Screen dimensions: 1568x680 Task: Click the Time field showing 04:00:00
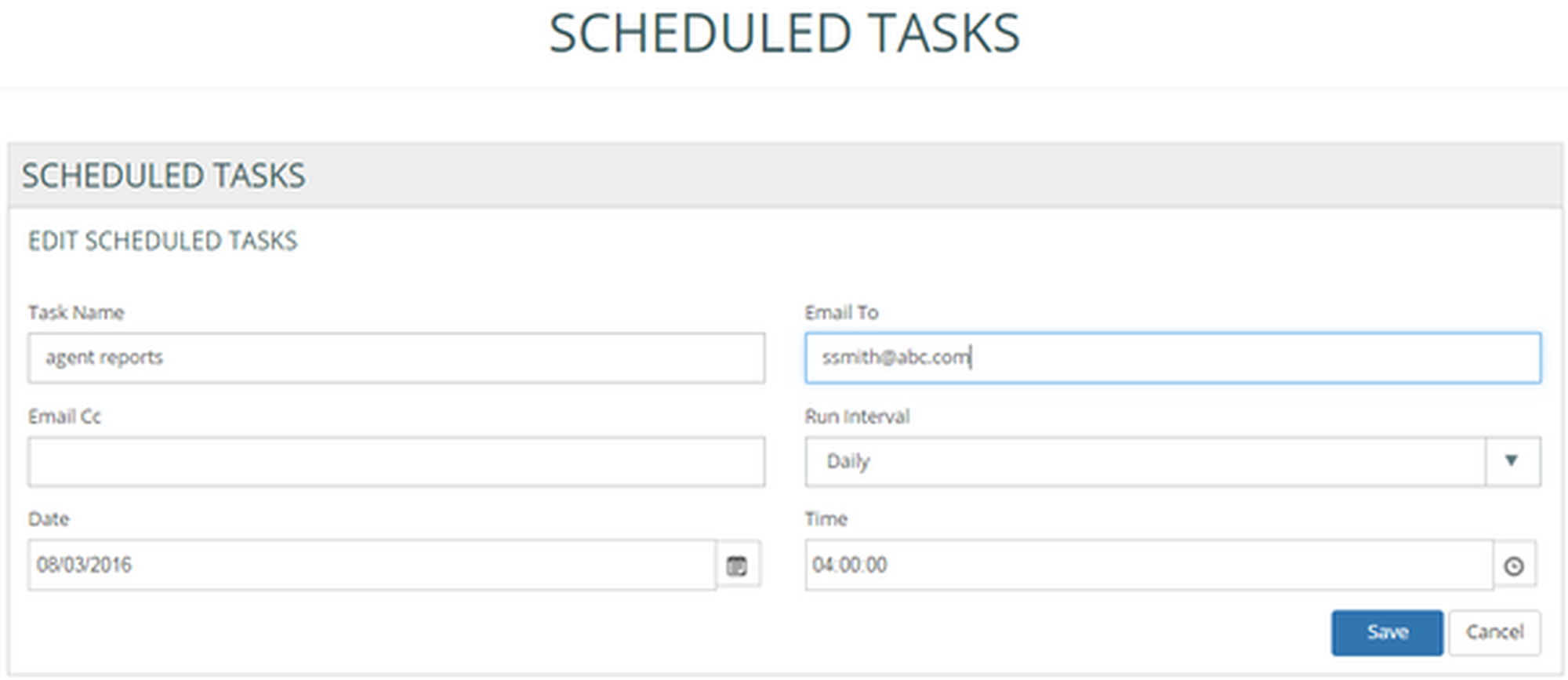pos(1149,565)
